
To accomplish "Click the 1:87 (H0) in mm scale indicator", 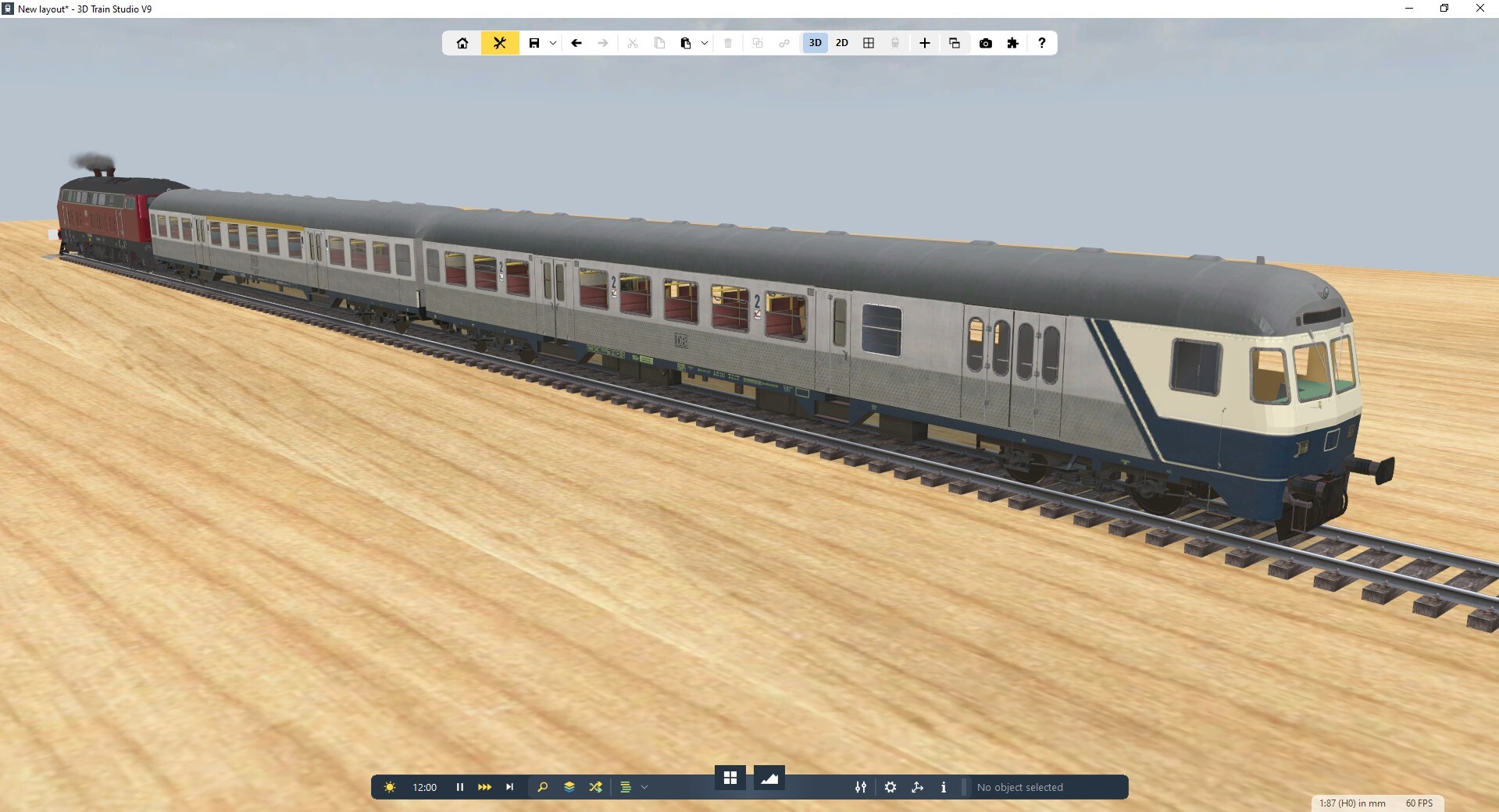I will [x=1353, y=803].
